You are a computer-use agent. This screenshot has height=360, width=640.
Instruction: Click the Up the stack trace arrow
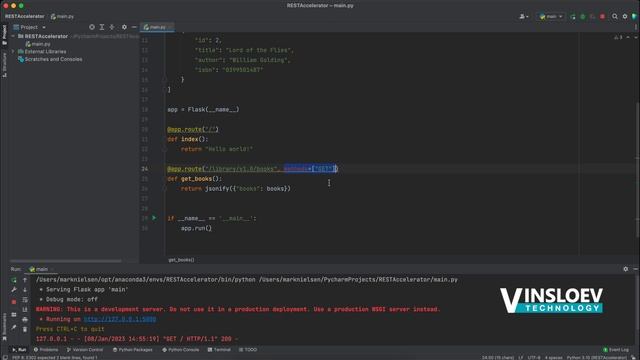pyautogui.click(x=25, y=280)
